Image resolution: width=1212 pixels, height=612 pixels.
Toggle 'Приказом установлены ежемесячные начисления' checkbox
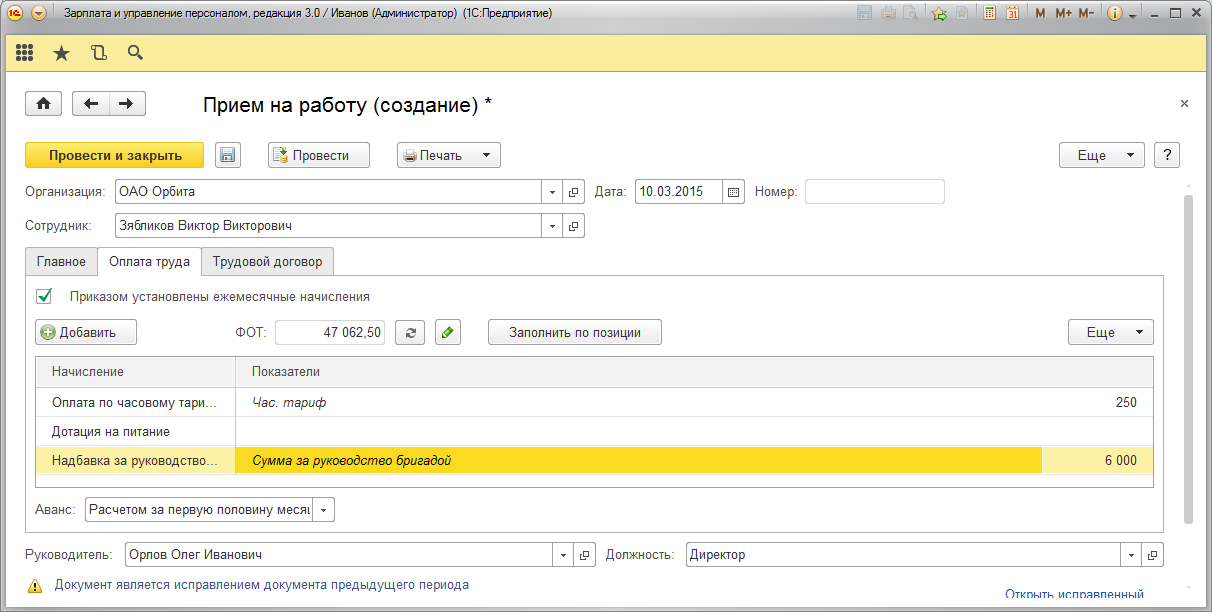click(x=44, y=296)
